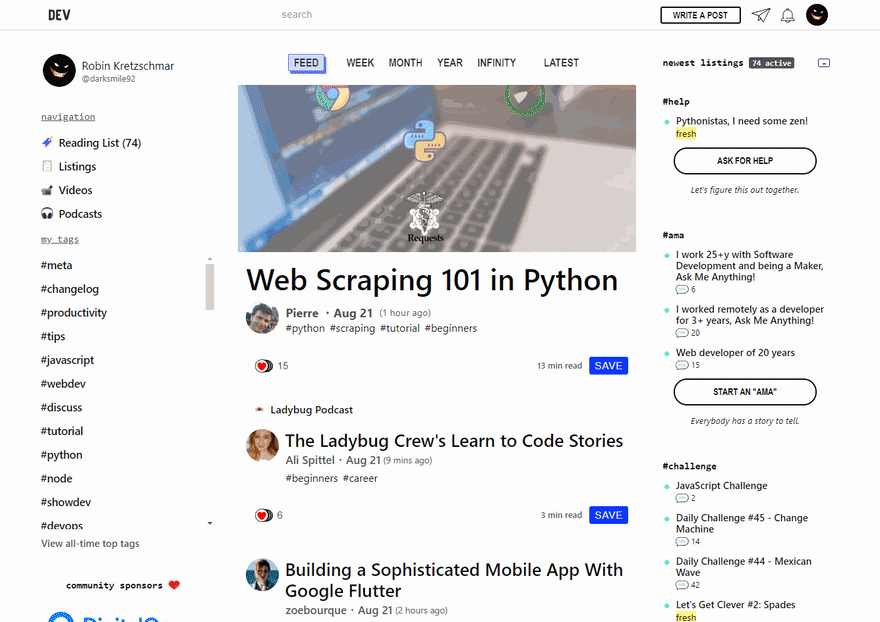
Task: Open the #webdev tag in sidebar
Action: point(63,383)
